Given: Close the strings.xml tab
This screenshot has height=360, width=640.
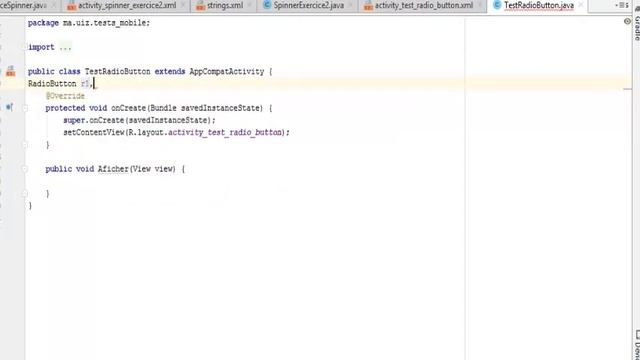Looking at the screenshot, I should pyautogui.click(x=250, y=5).
